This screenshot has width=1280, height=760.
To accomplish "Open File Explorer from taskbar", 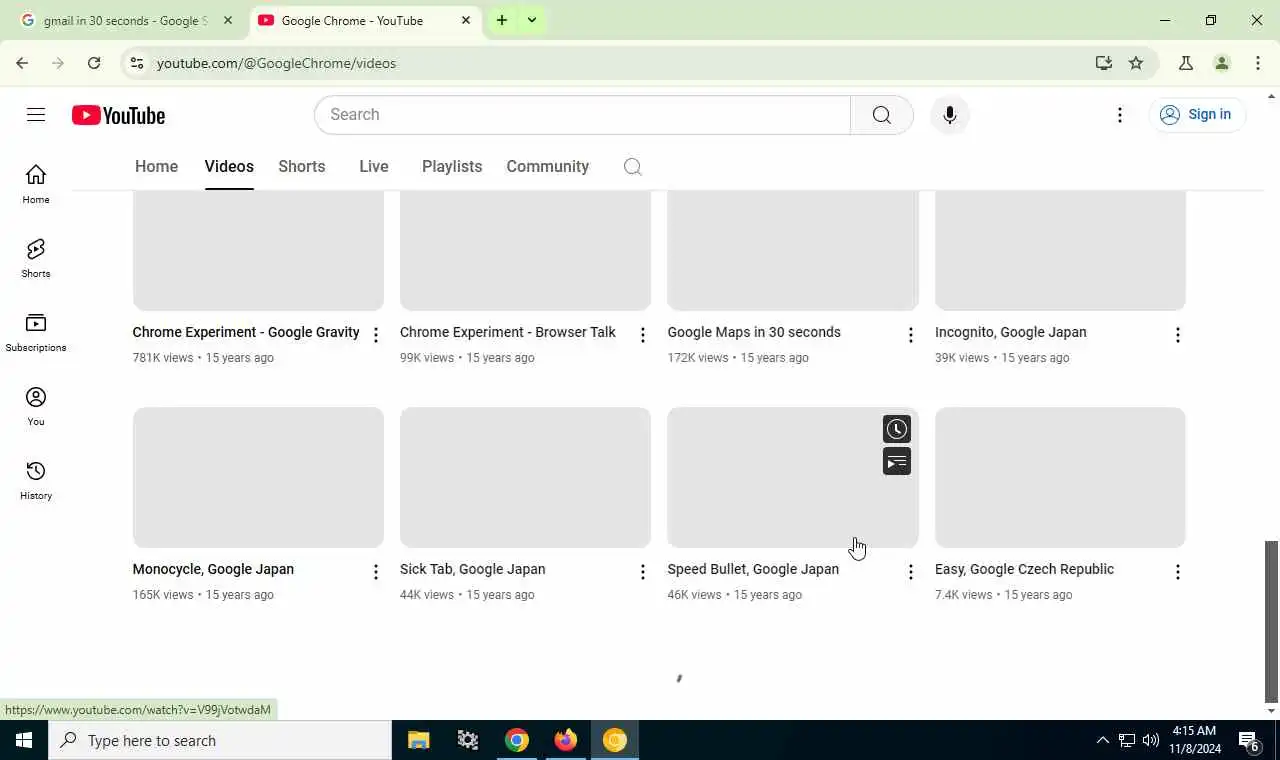I will 419,740.
